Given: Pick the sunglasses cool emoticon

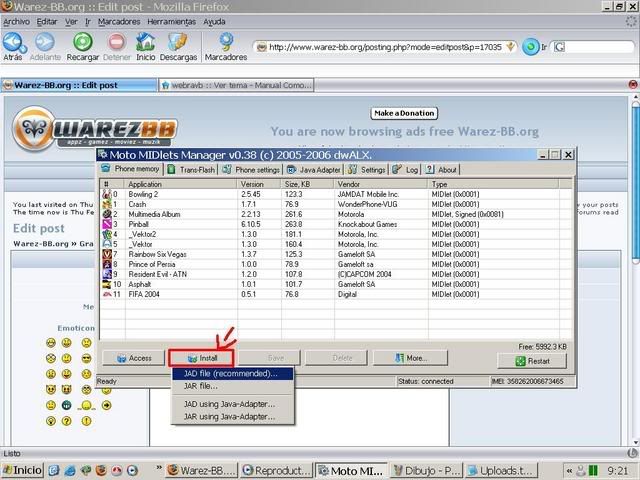Looking at the screenshot, I should (x=86, y=358).
